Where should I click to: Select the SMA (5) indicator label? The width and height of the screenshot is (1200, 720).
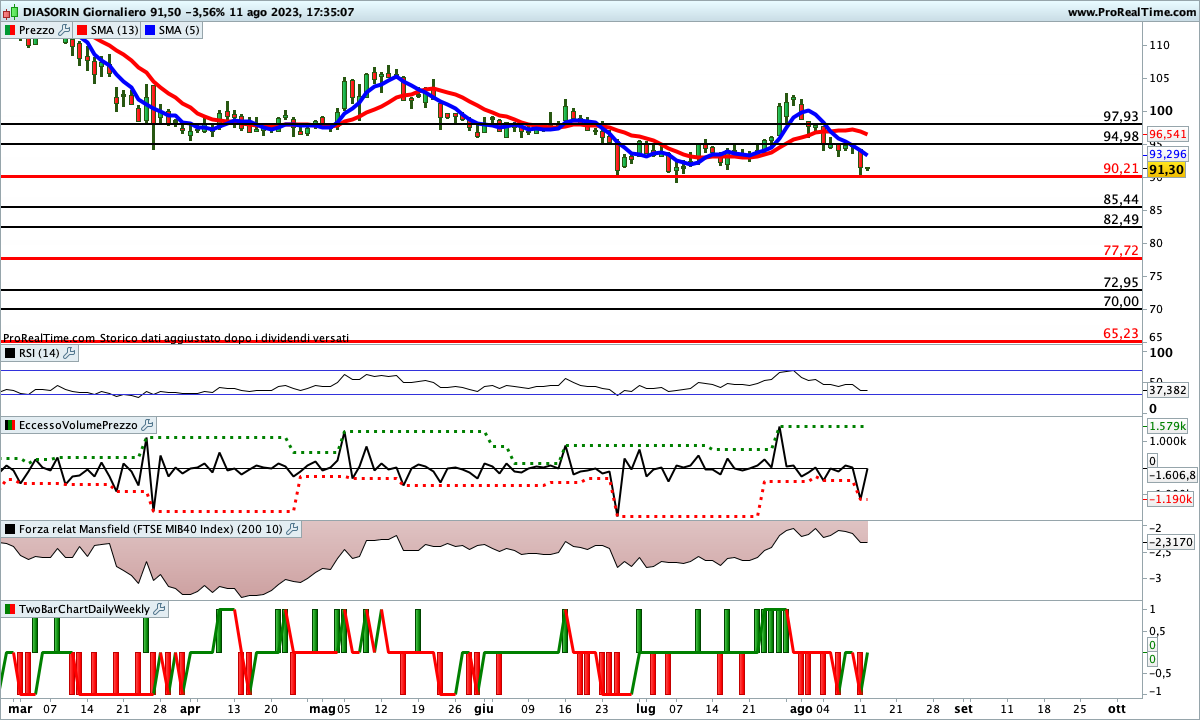[x=180, y=30]
